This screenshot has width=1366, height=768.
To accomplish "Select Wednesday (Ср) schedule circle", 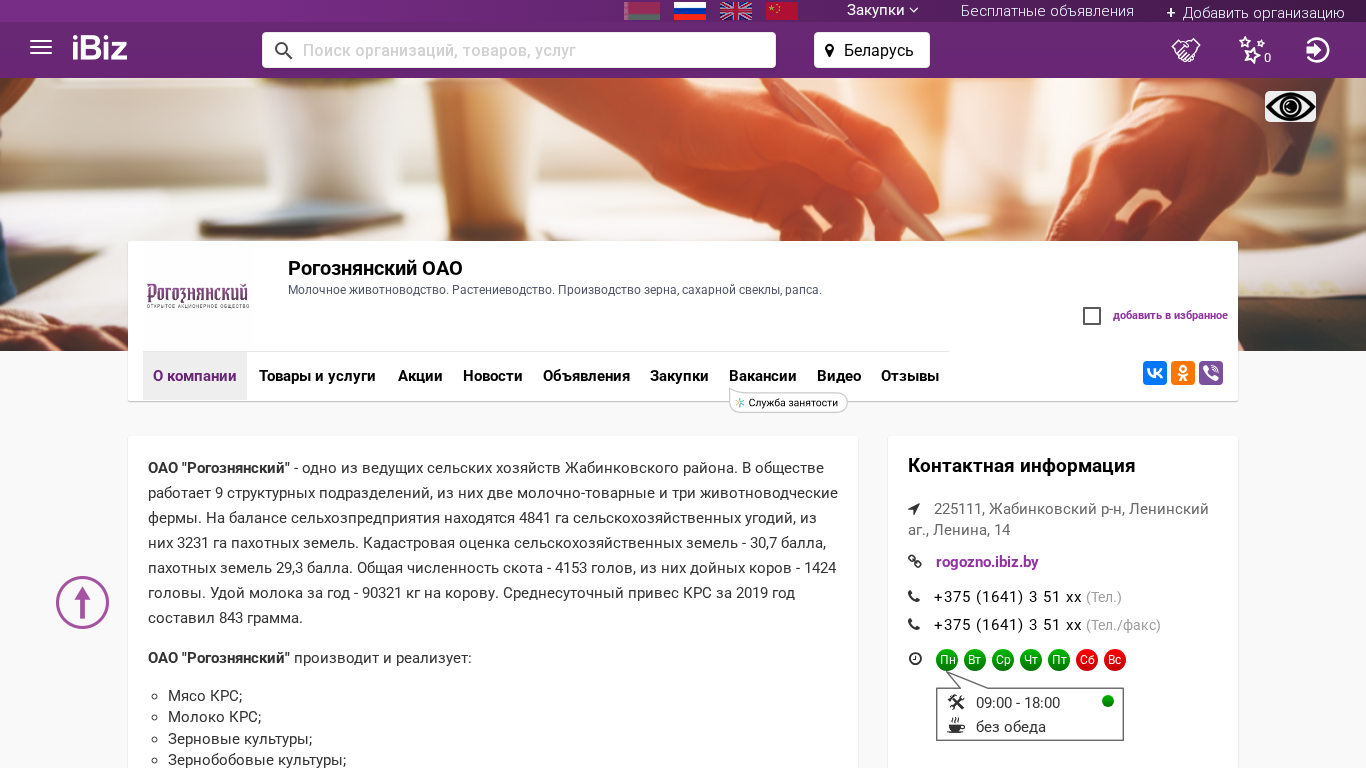I will click(1003, 660).
